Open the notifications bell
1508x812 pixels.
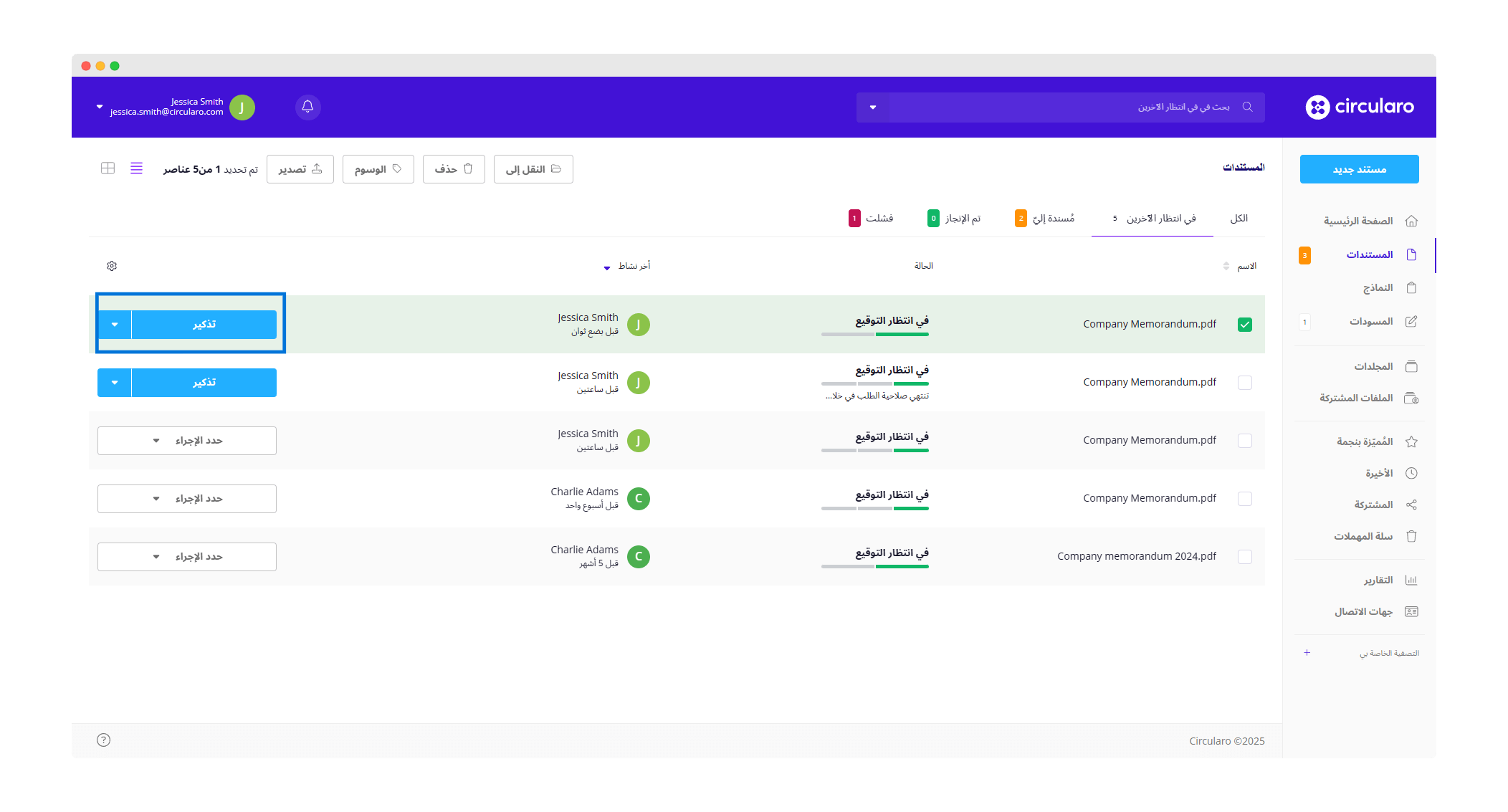[307, 107]
